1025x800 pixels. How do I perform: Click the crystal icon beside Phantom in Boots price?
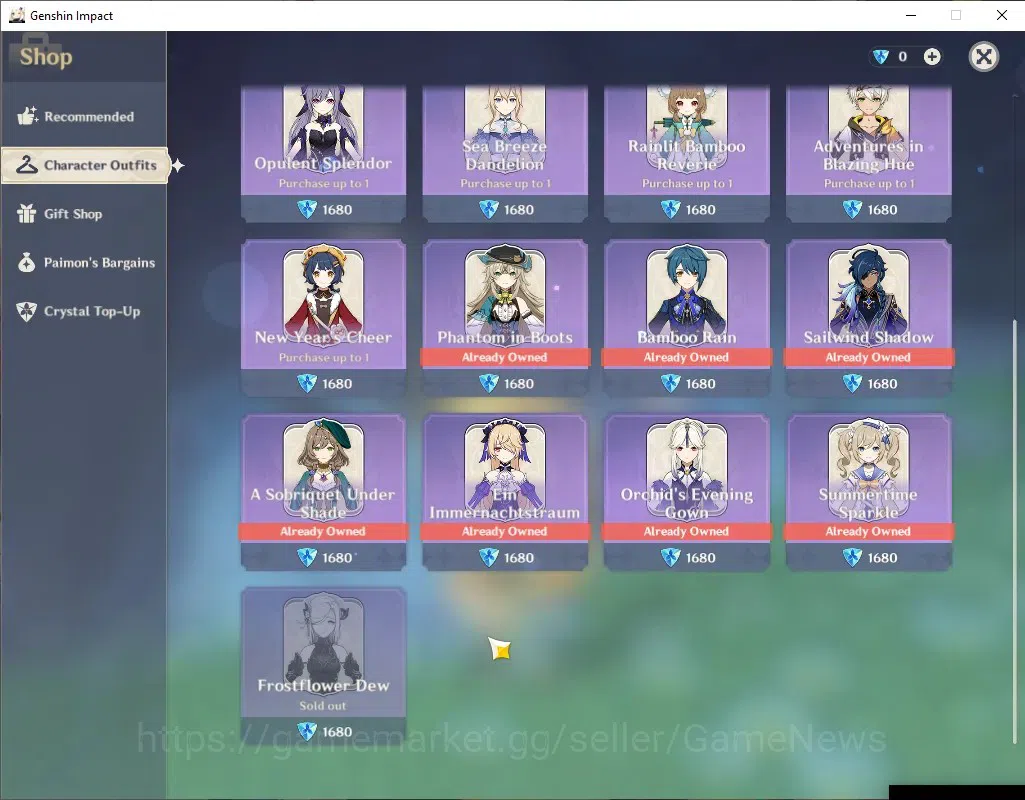pyautogui.click(x=489, y=383)
